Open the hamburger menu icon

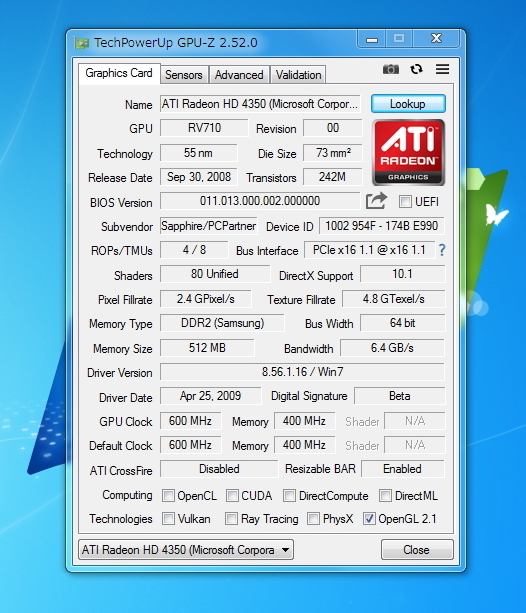point(442,69)
